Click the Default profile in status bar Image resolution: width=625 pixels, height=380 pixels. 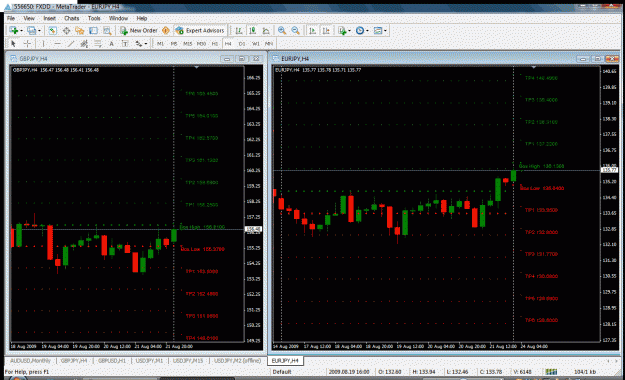pyautogui.click(x=282, y=372)
